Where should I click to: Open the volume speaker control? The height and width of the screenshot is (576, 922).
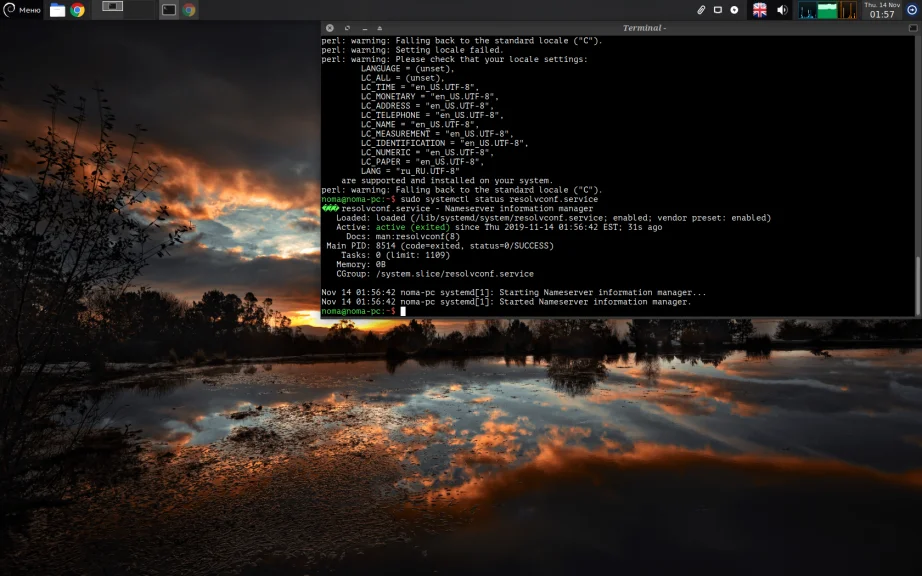782,10
